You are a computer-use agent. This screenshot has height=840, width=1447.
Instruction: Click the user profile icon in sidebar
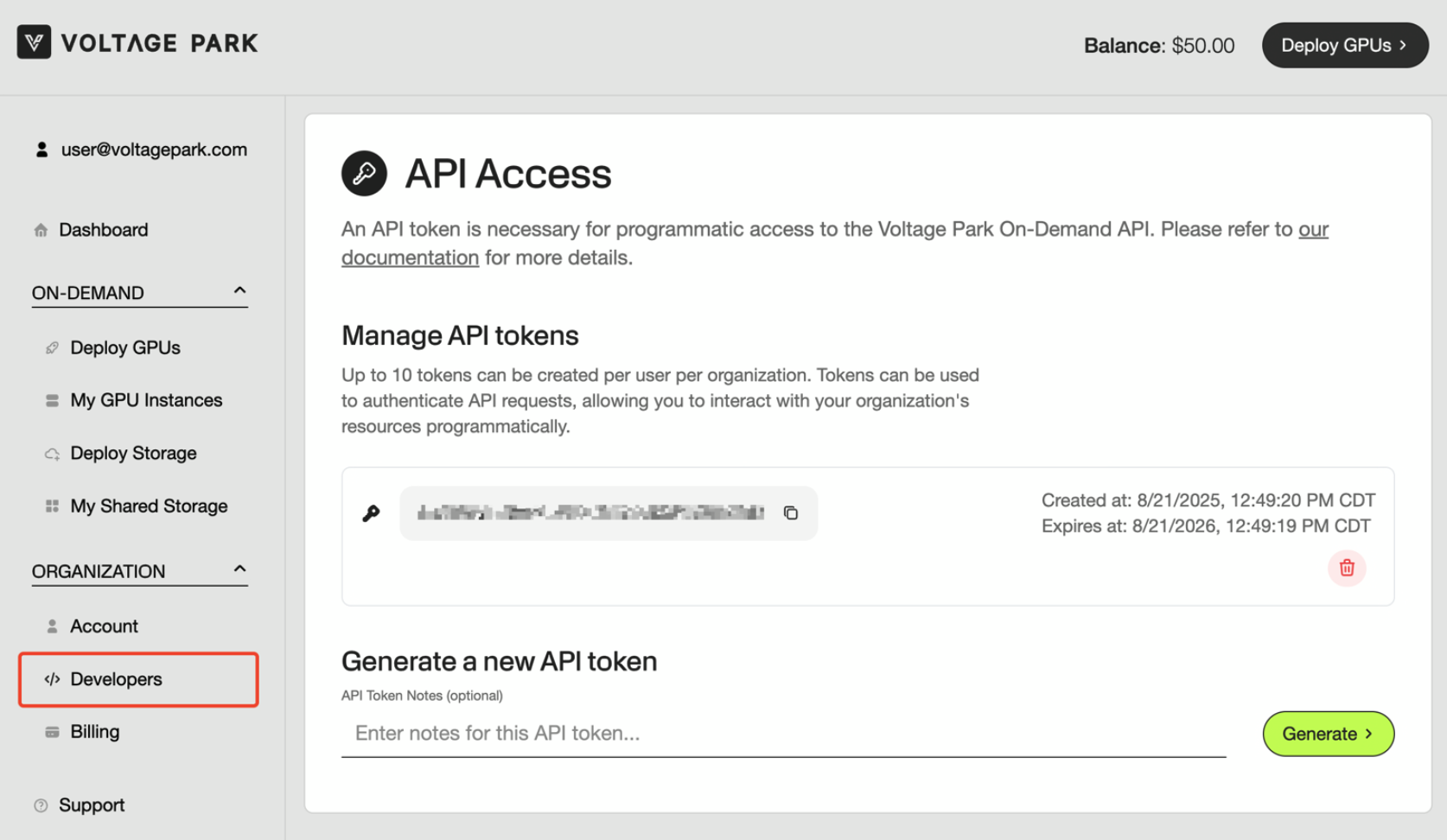pos(41,150)
